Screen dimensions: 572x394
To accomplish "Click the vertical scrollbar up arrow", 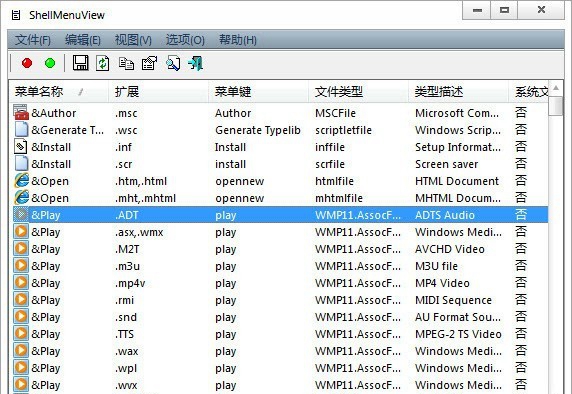I will click(556, 88).
